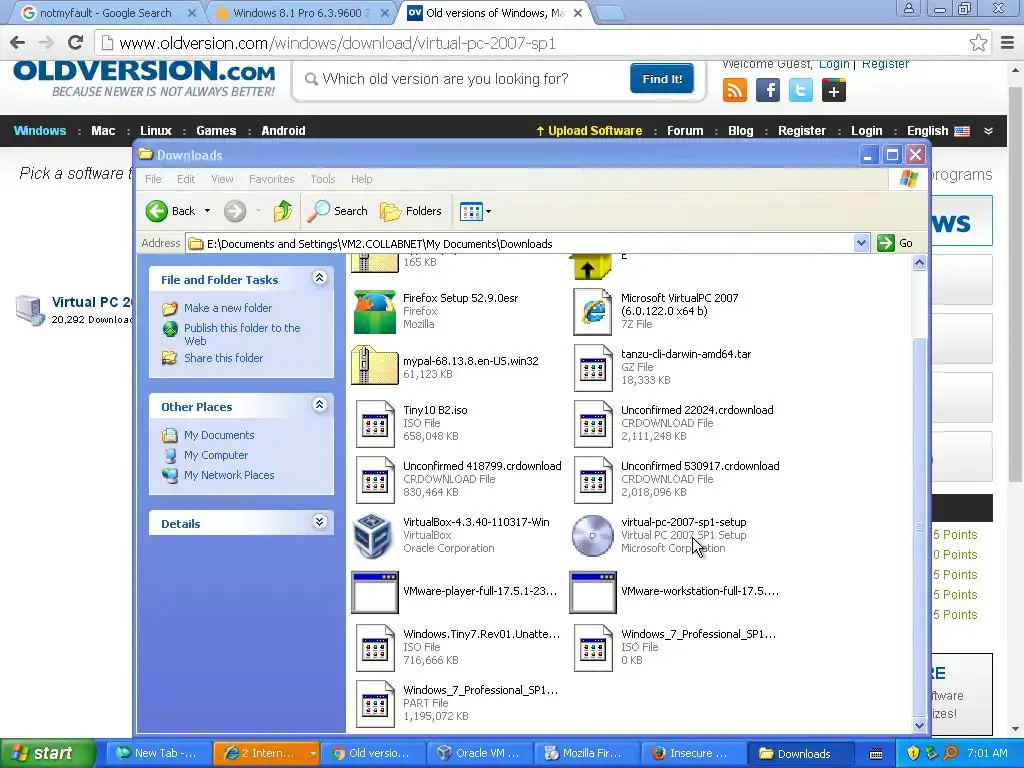The height and width of the screenshot is (768, 1024).
Task: Open the Back history dropdown arrow
Action: point(207,211)
